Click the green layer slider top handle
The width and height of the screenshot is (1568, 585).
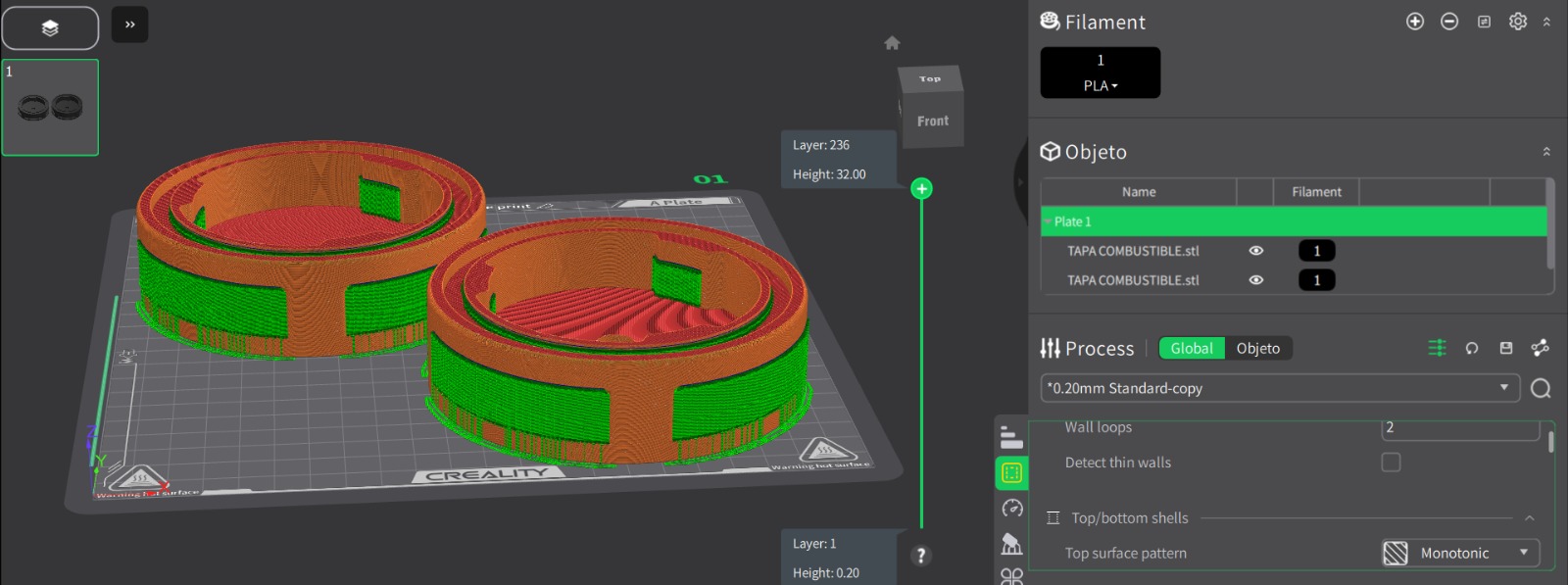(921, 188)
